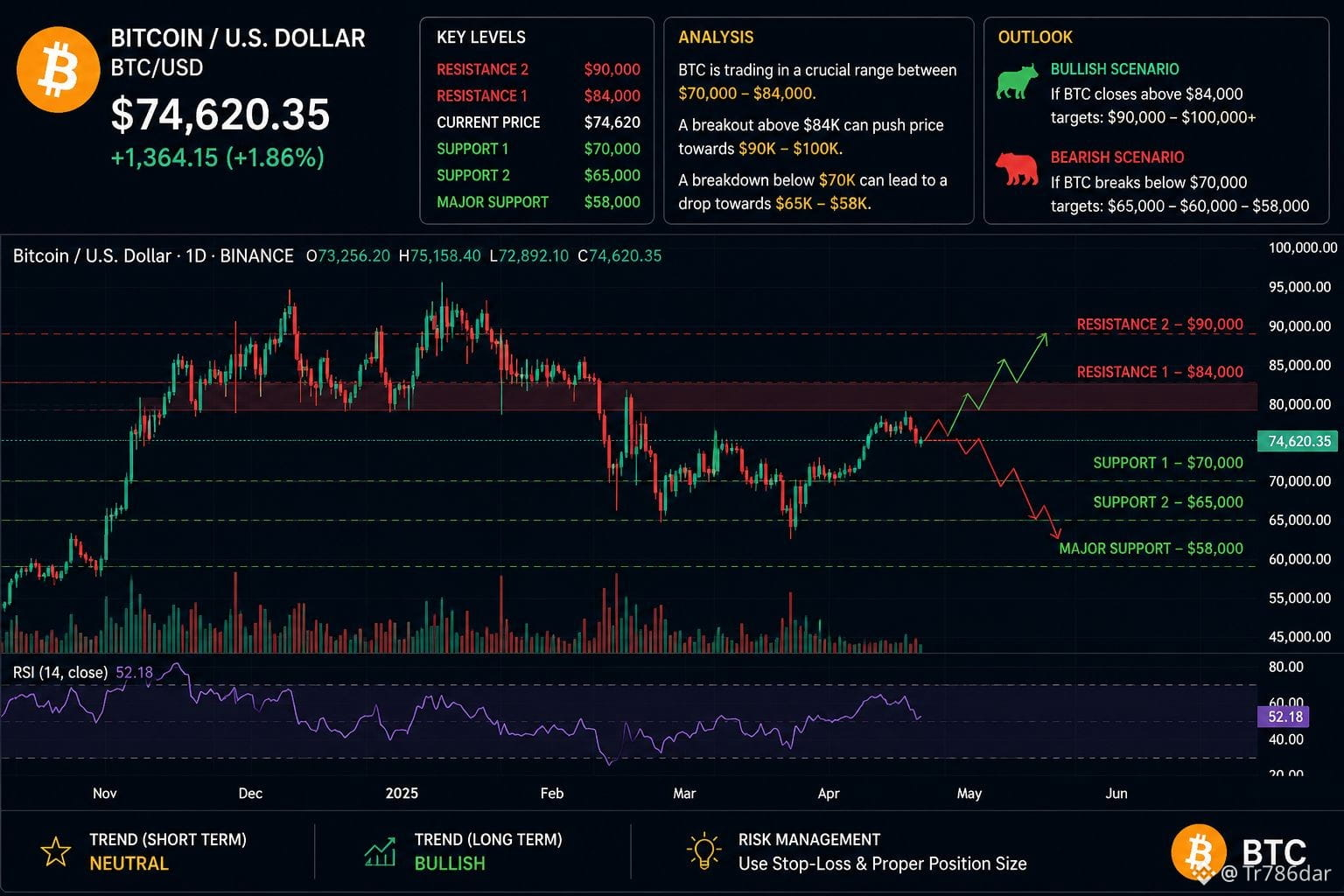
Task: Click the large orange Bitcoin logo beside the title
Action: point(58,70)
